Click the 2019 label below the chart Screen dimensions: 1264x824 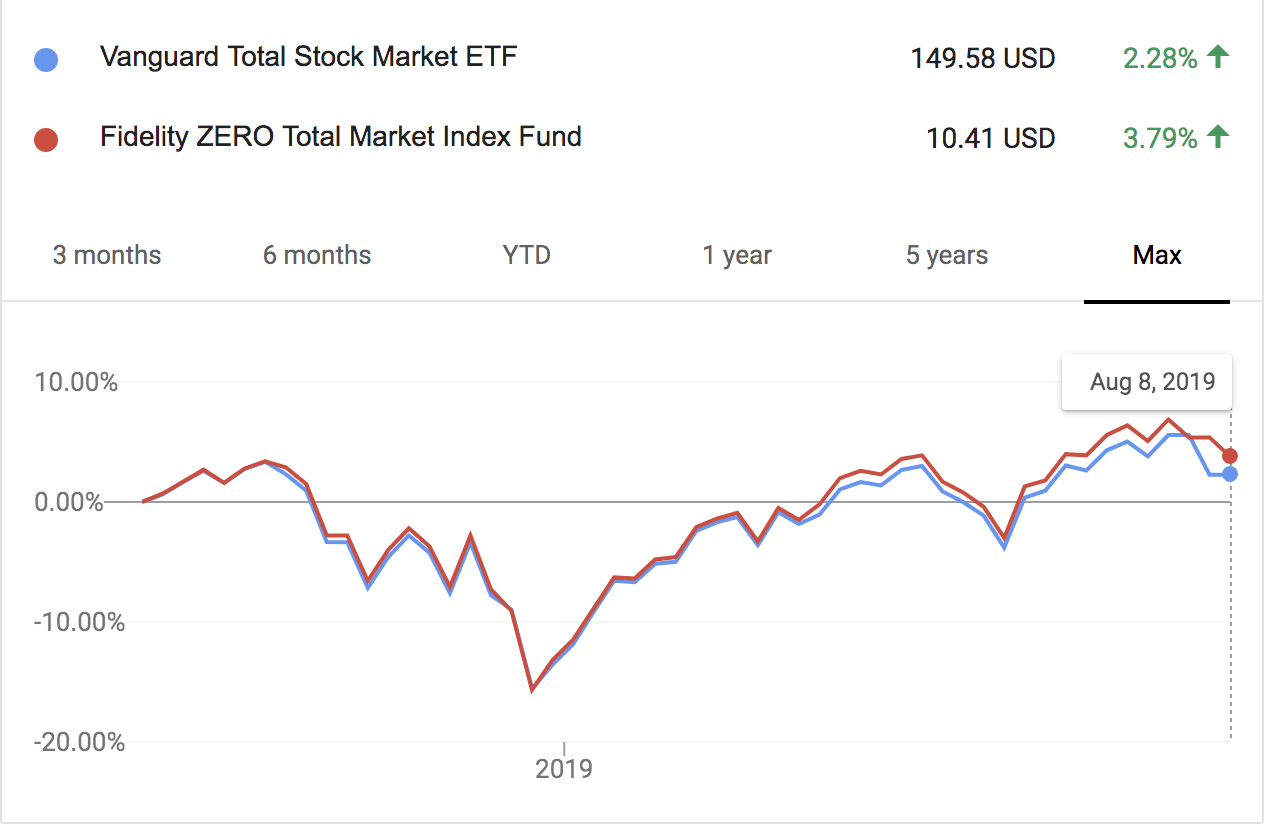564,769
